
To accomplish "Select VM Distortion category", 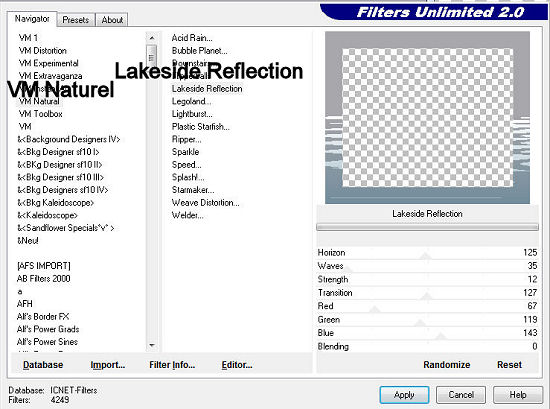I will [x=43, y=51].
